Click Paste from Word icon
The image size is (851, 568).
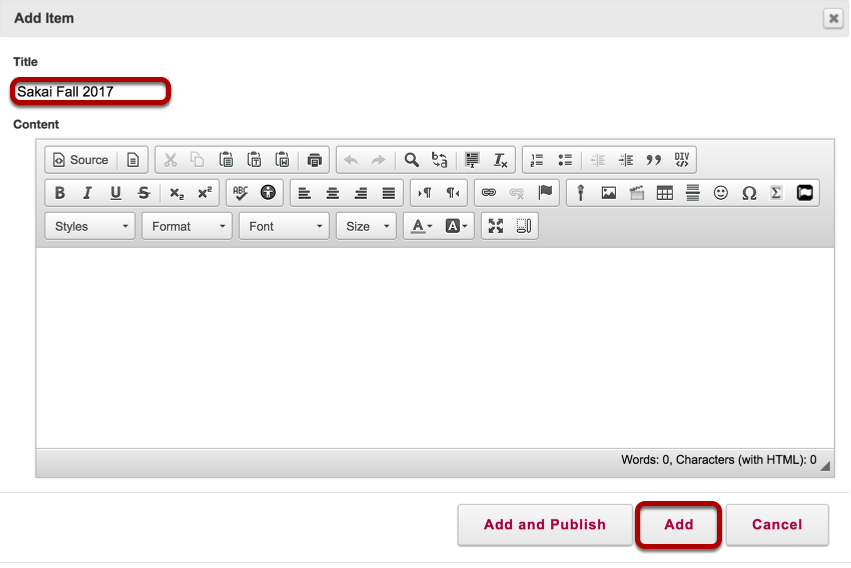tap(282, 160)
